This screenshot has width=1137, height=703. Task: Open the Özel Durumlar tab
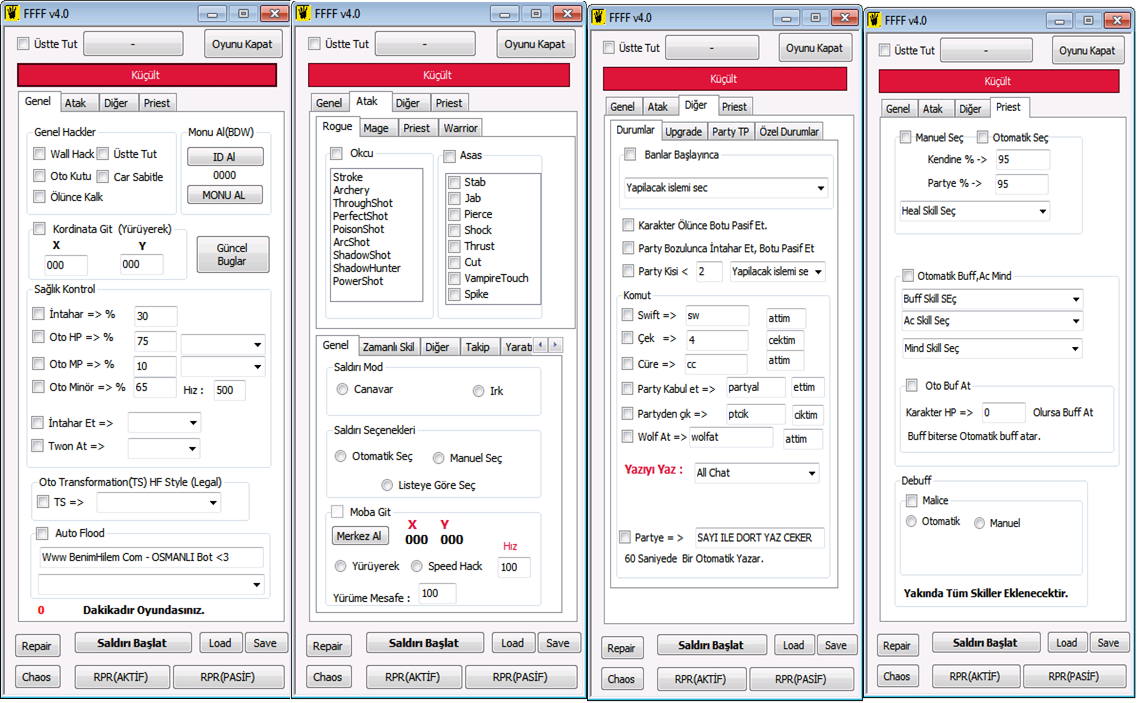click(789, 131)
